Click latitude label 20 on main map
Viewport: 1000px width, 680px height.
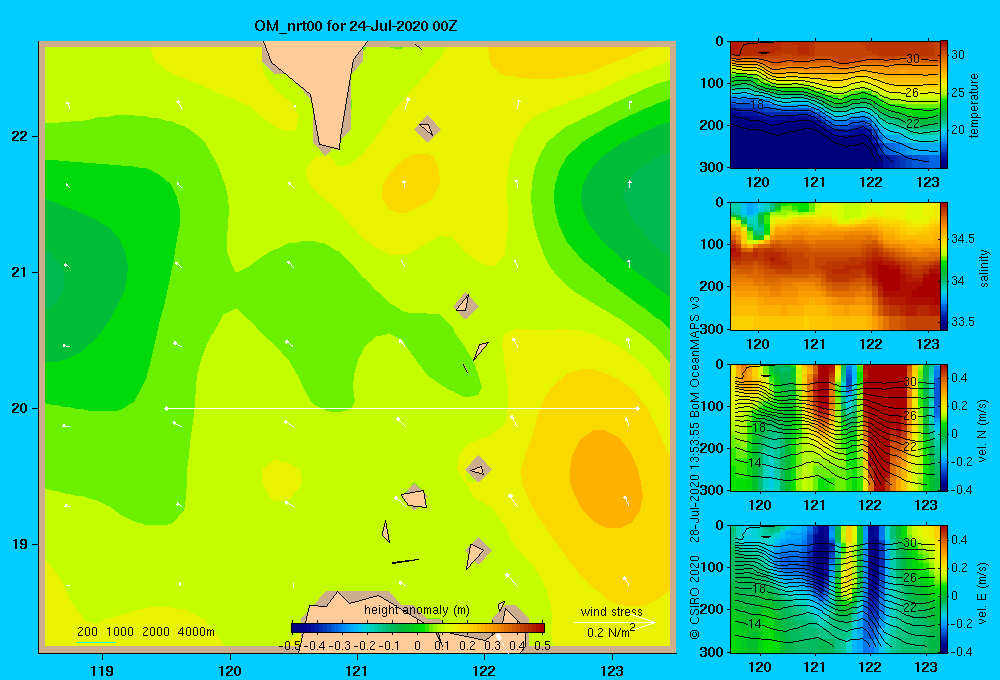point(20,408)
